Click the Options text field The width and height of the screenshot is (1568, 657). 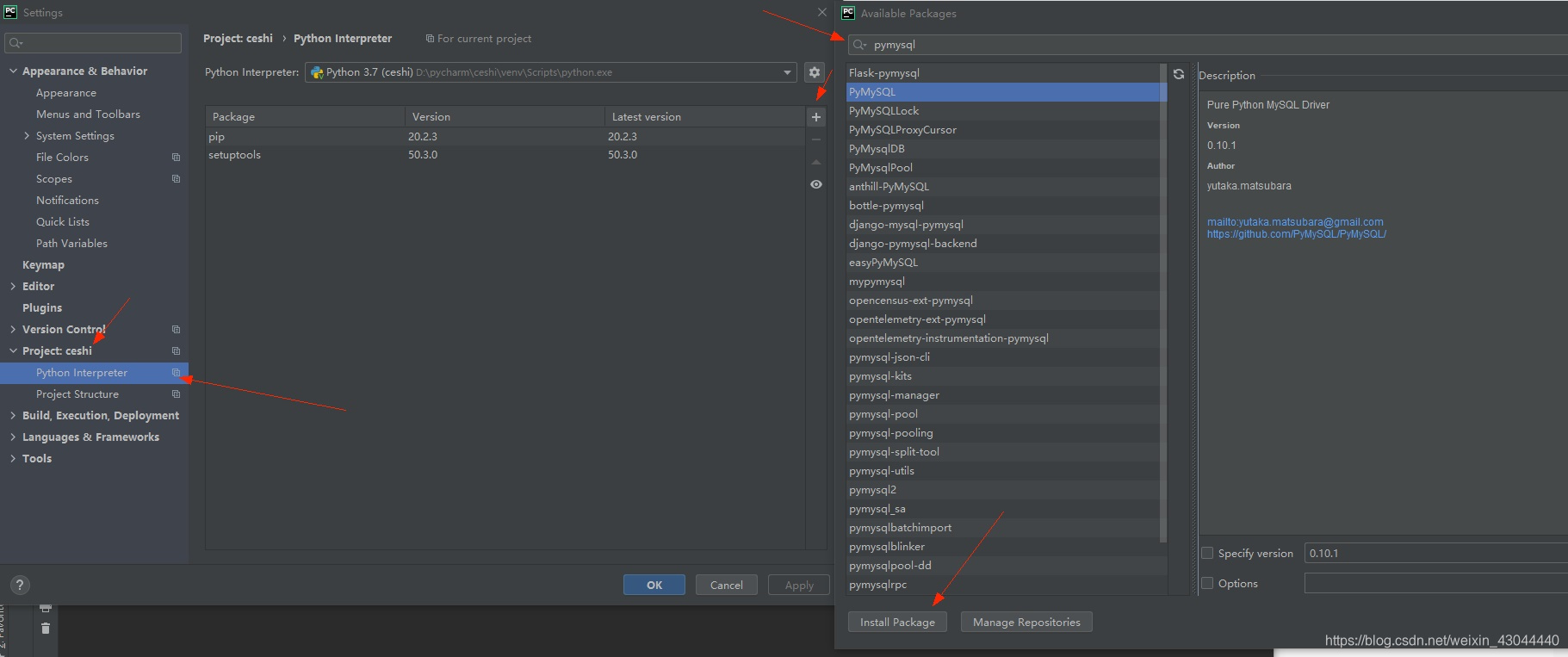click(x=1436, y=583)
